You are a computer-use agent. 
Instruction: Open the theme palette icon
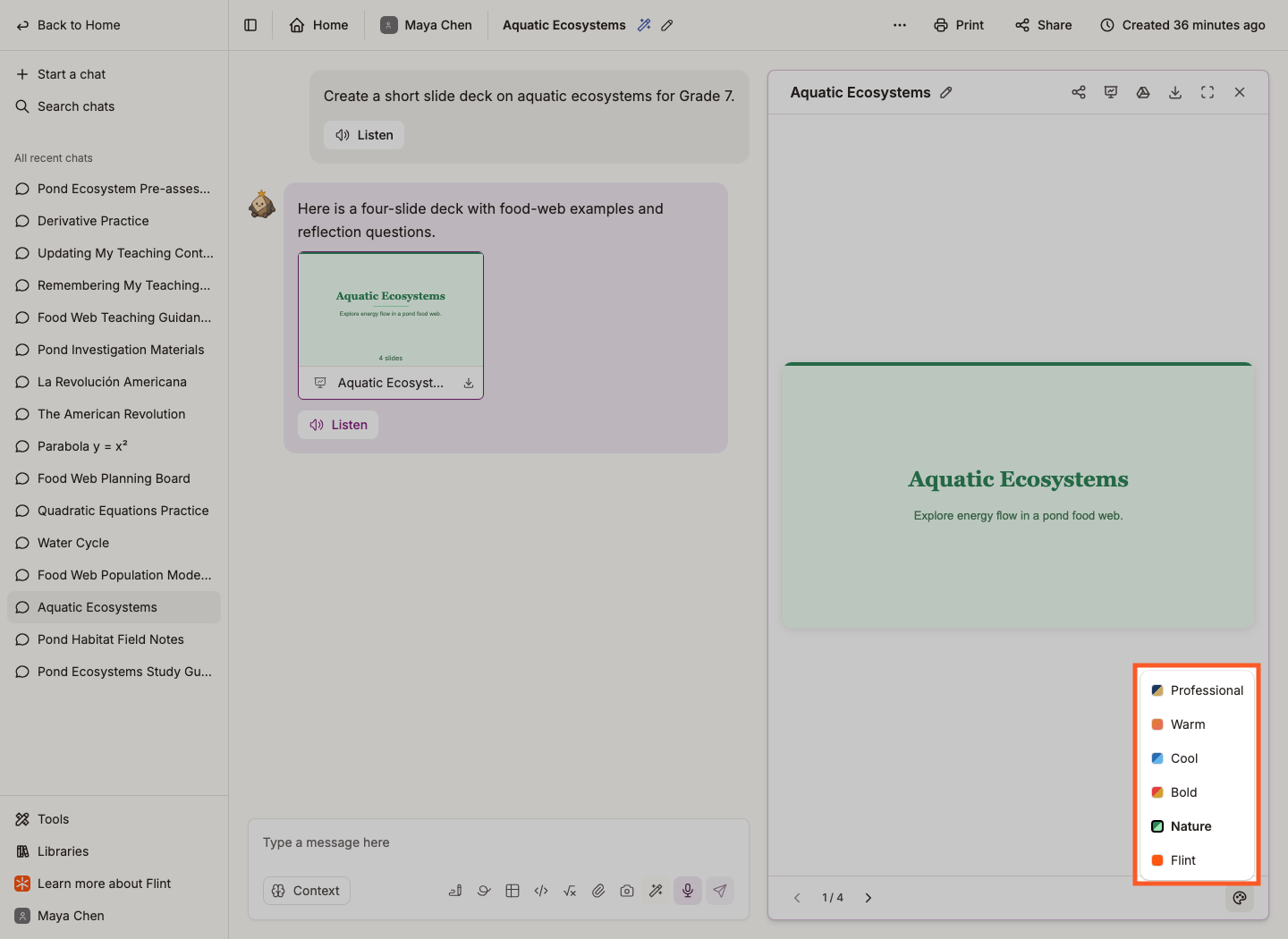[x=1240, y=898]
